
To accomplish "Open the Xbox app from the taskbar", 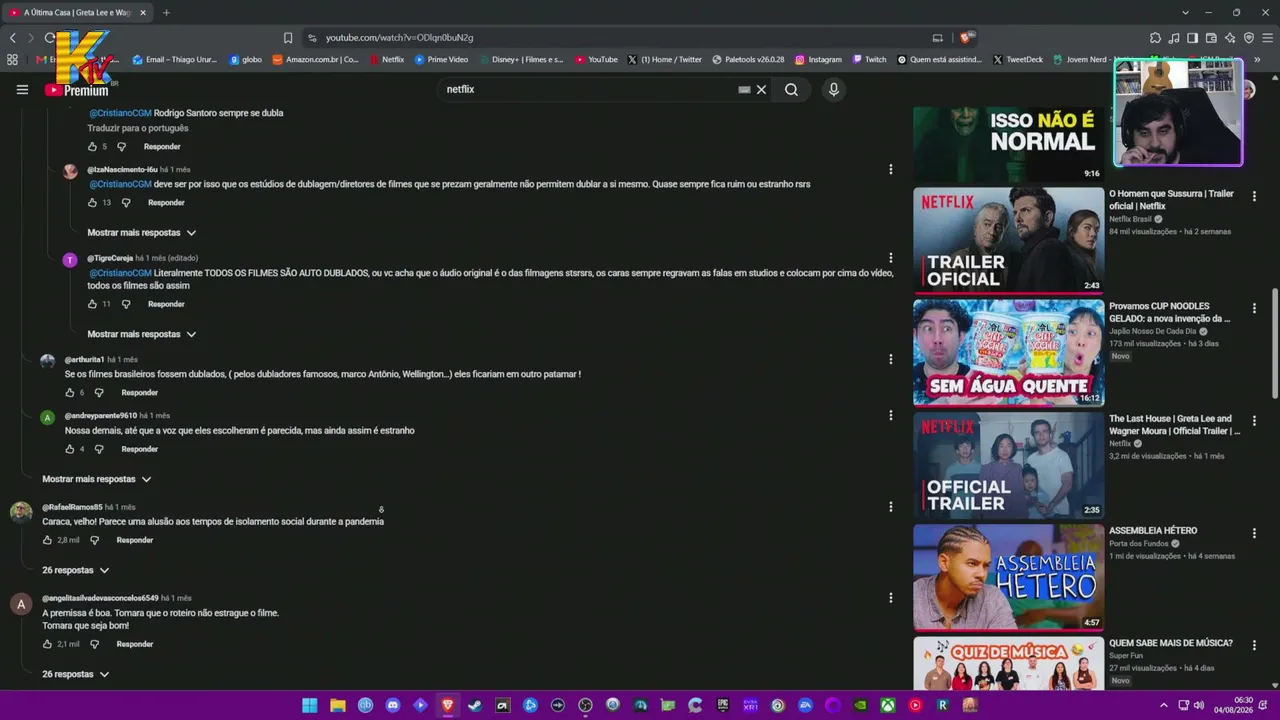I will [888, 705].
